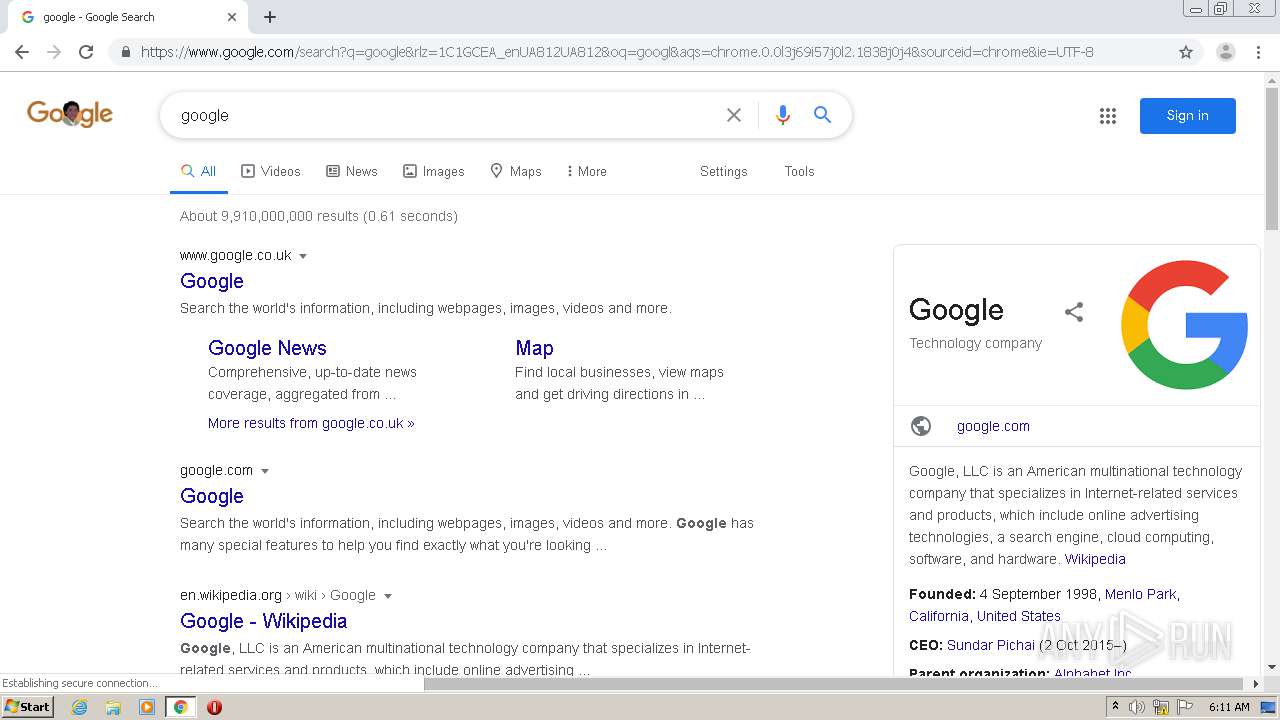Click the Action Center flag tray icon

pos(1185,707)
